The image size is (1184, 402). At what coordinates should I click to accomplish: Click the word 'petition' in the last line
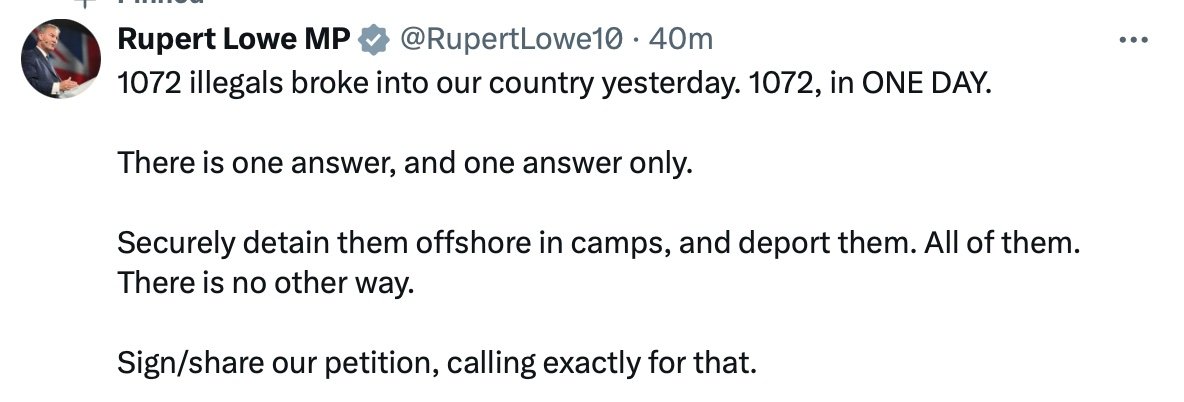(382, 363)
